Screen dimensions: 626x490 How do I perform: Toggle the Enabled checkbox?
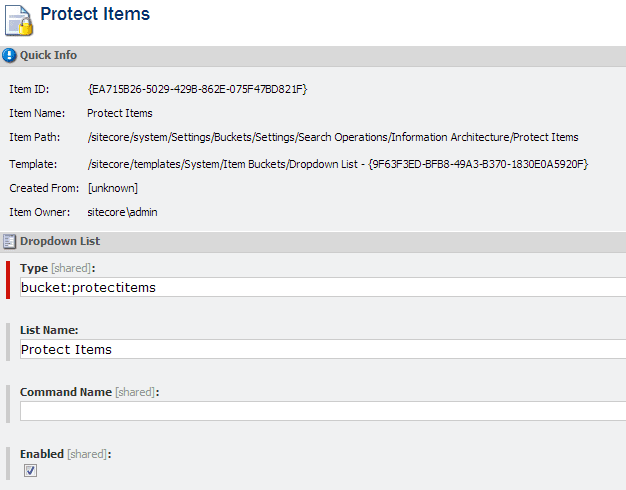(x=31, y=471)
